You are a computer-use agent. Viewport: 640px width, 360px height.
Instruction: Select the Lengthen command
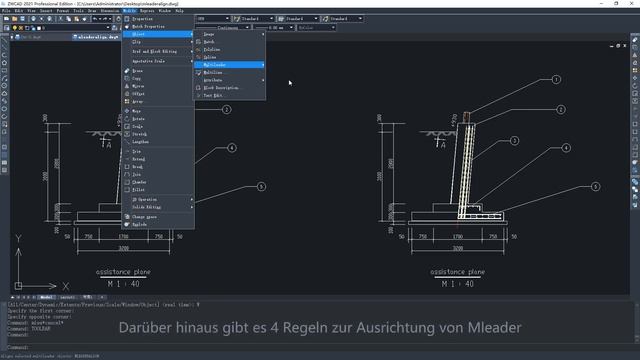(158, 142)
